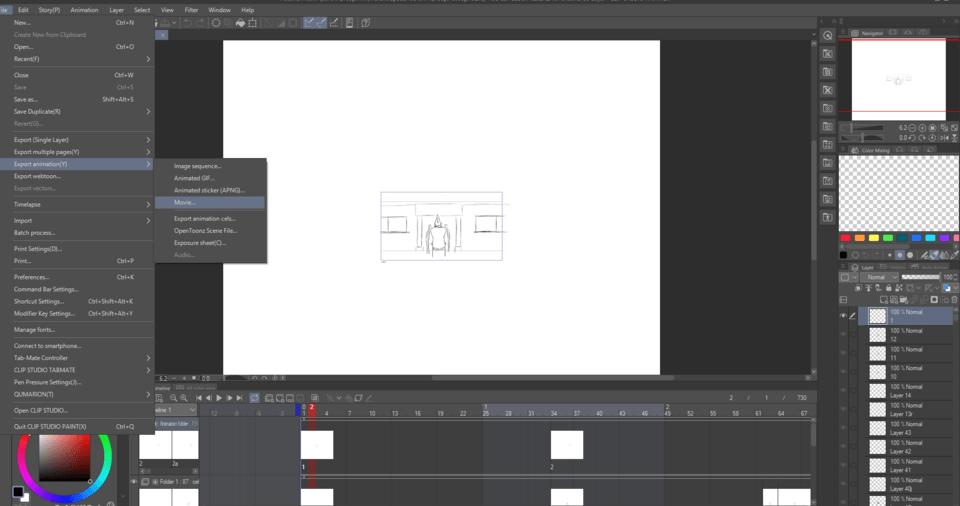
Task: Expand Export multiple pages(Y) submenu
Action: (77, 152)
